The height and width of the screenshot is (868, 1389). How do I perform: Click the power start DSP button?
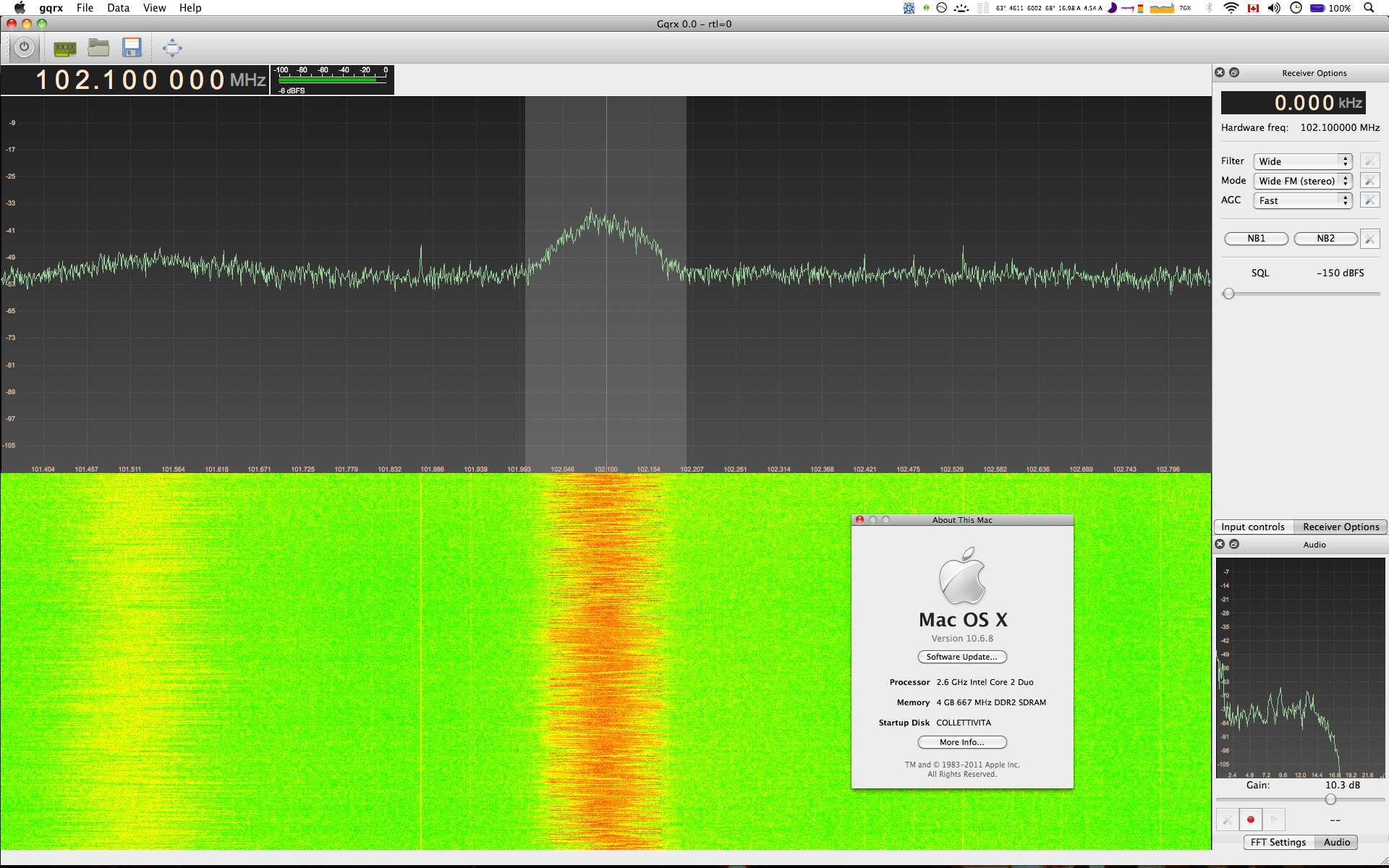[x=24, y=48]
